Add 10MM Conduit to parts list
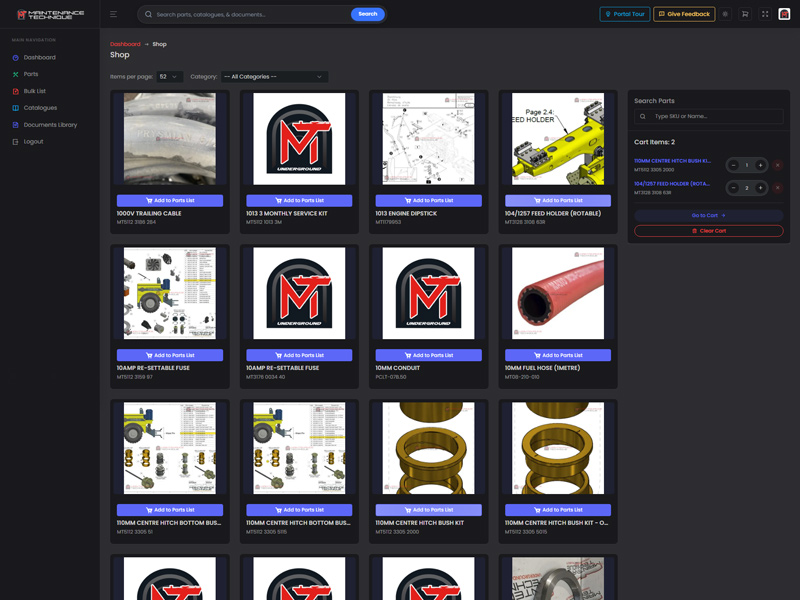Viewport: 800px width, 600px height. coord(429,355)
